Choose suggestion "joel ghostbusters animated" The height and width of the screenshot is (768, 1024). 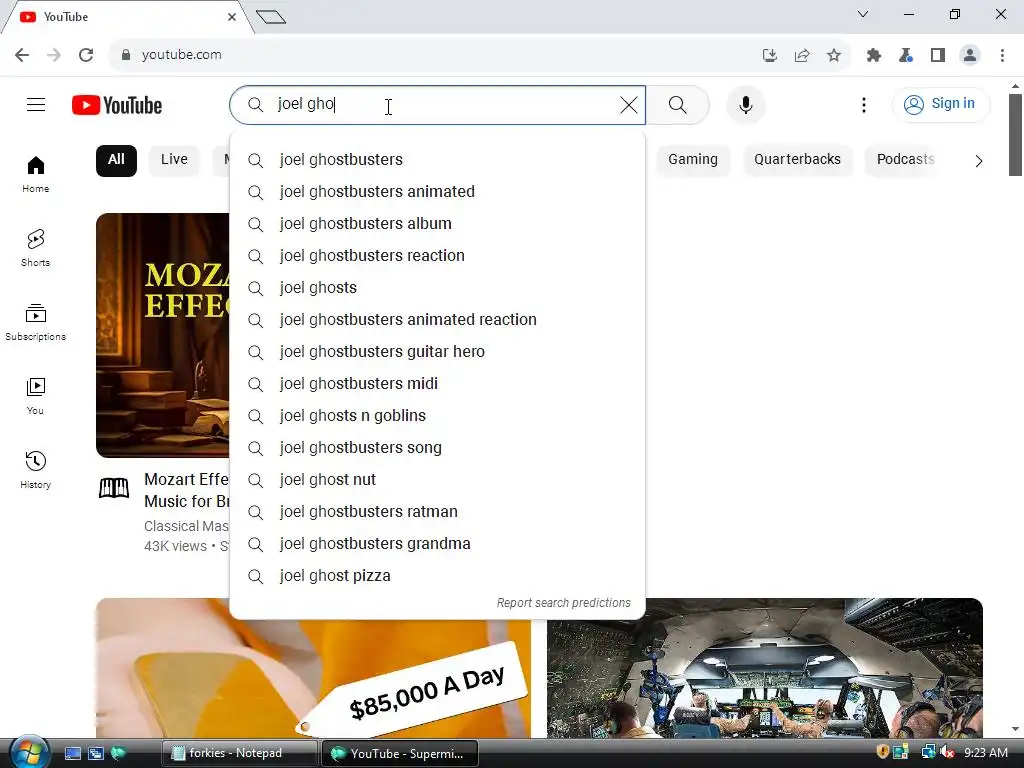tap(438, 192)
